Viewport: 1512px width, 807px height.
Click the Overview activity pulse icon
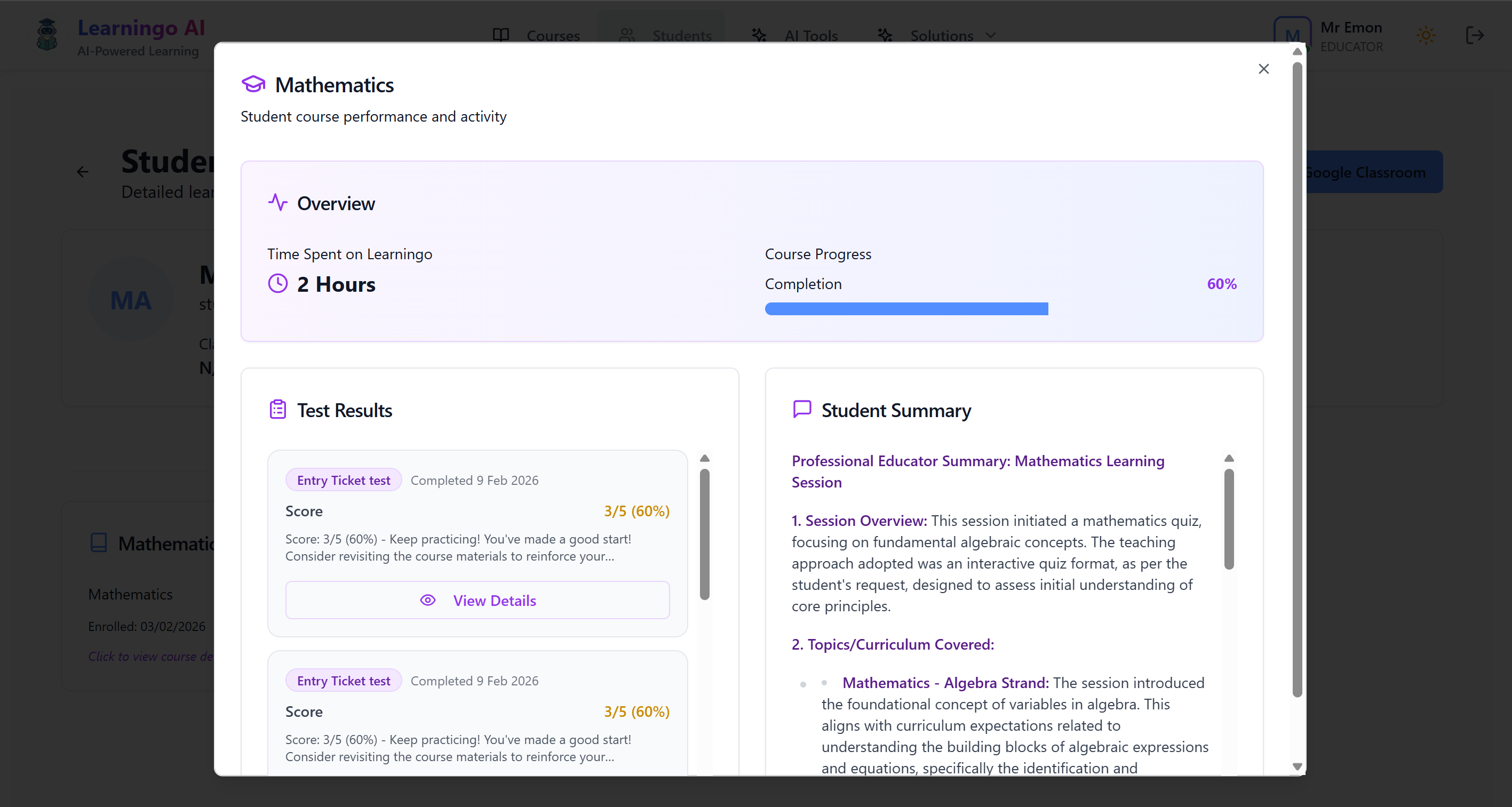coord(277,203)
